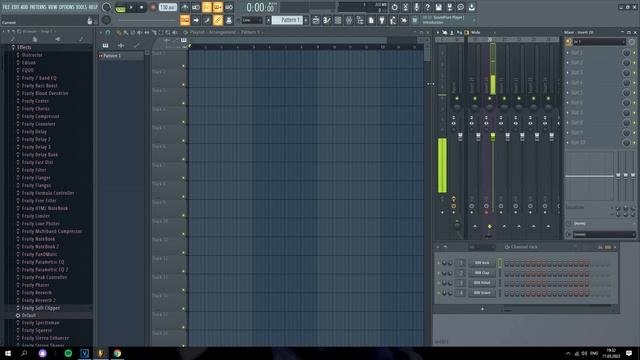Open the EDIT menu

click(16, 7)
